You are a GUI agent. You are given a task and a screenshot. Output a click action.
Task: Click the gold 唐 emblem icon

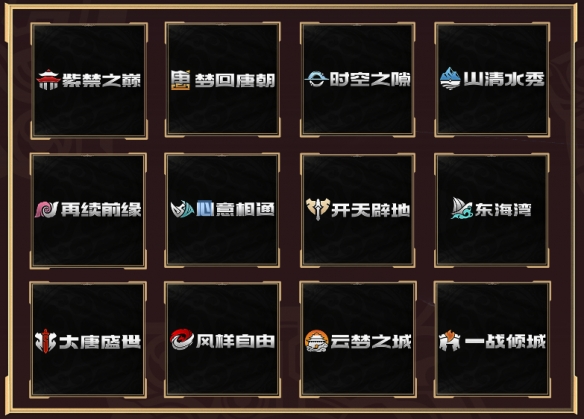[x=181, y=80]
